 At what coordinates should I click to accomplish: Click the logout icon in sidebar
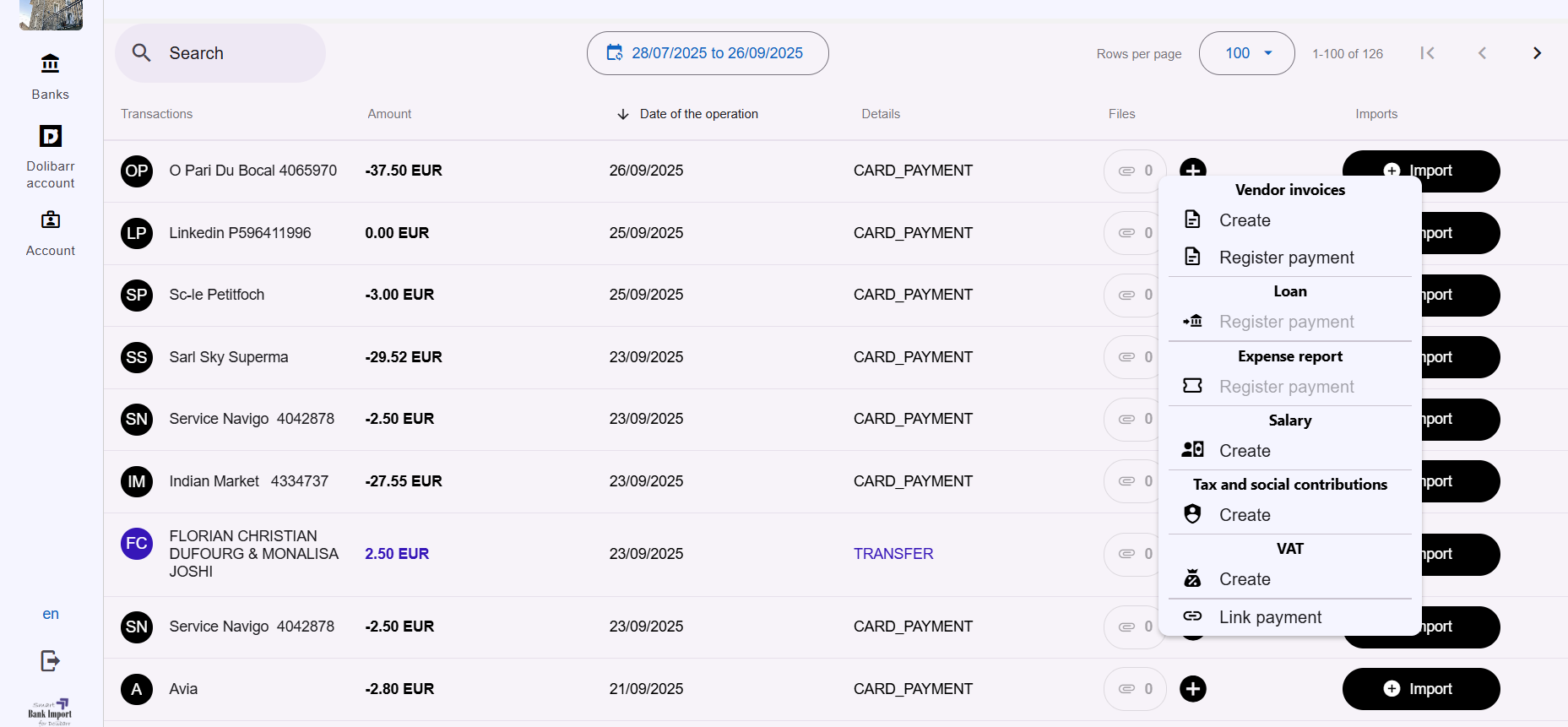pos(51,660)
